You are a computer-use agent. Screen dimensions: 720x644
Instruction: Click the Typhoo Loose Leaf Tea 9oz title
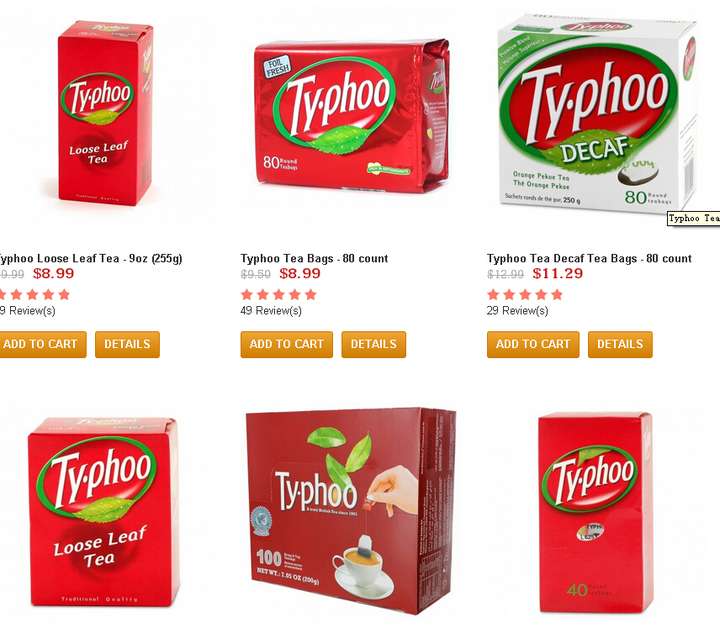91,258
